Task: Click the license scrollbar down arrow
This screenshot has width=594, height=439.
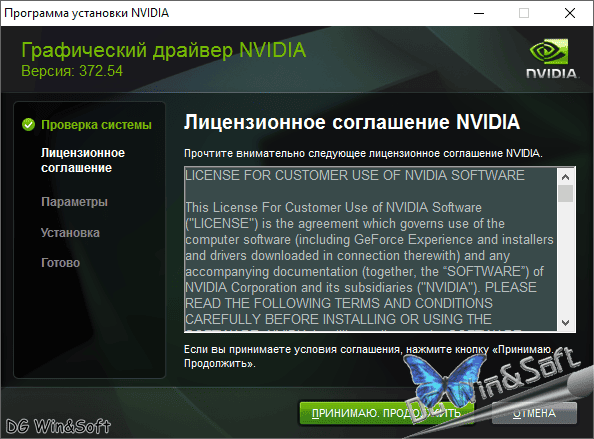Action: click(566, 323)
